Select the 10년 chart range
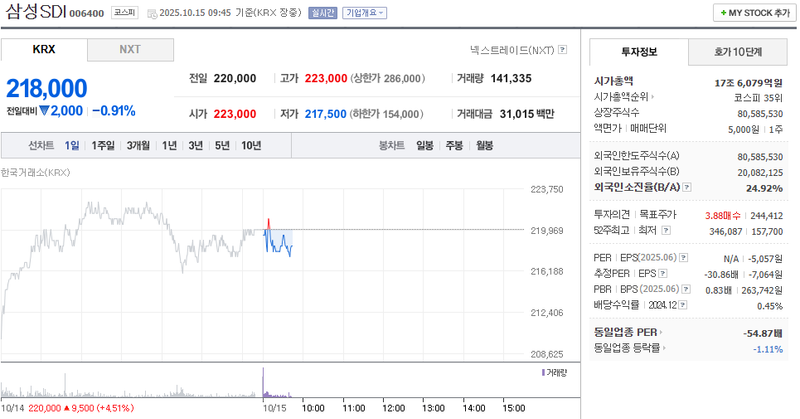 251,146
